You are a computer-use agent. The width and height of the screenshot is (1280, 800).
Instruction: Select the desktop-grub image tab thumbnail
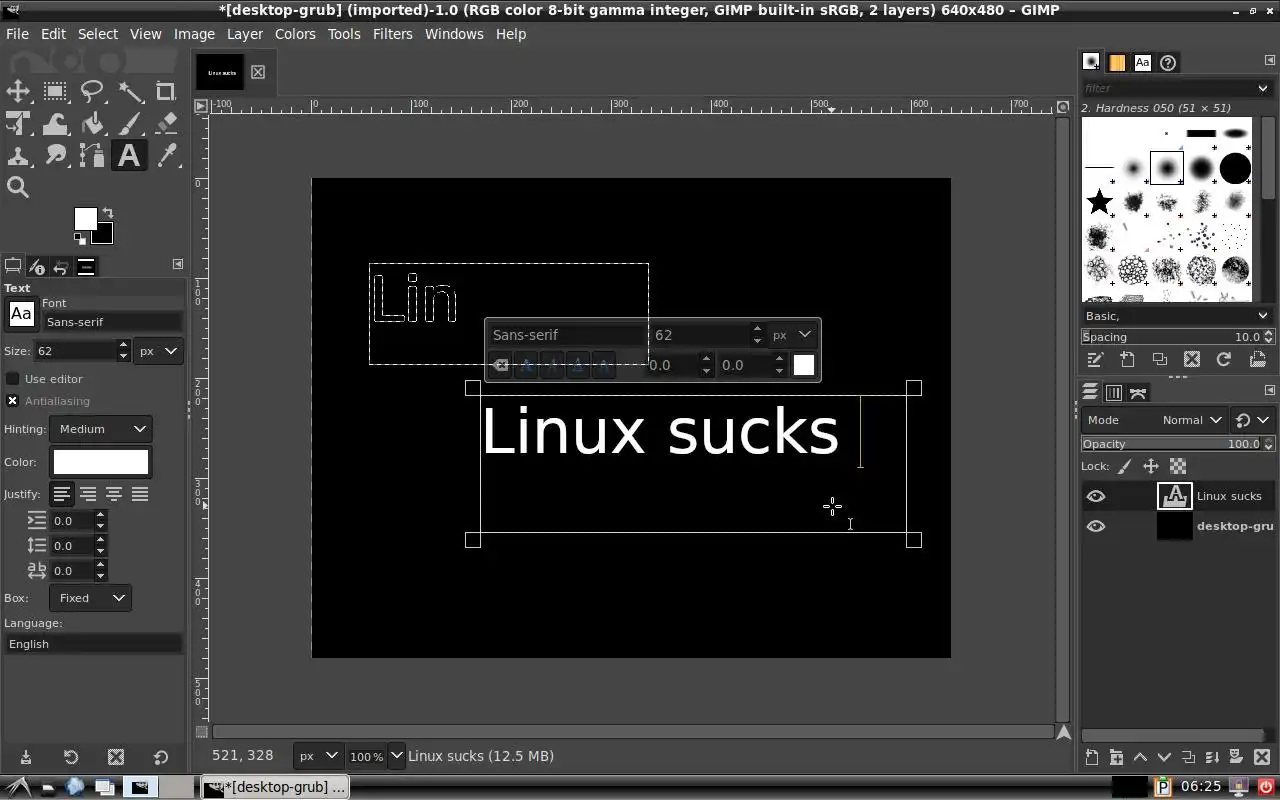point(220,72)
